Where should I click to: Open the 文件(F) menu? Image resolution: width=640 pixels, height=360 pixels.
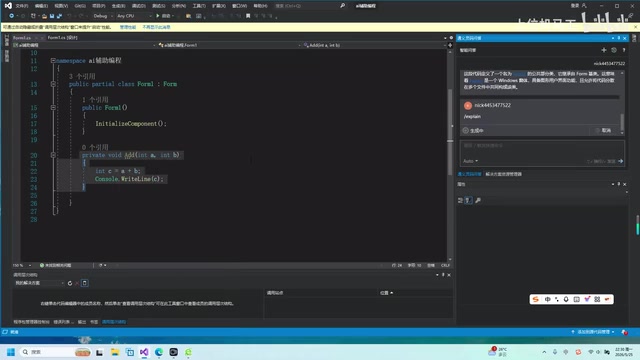(x=22, y=6)
